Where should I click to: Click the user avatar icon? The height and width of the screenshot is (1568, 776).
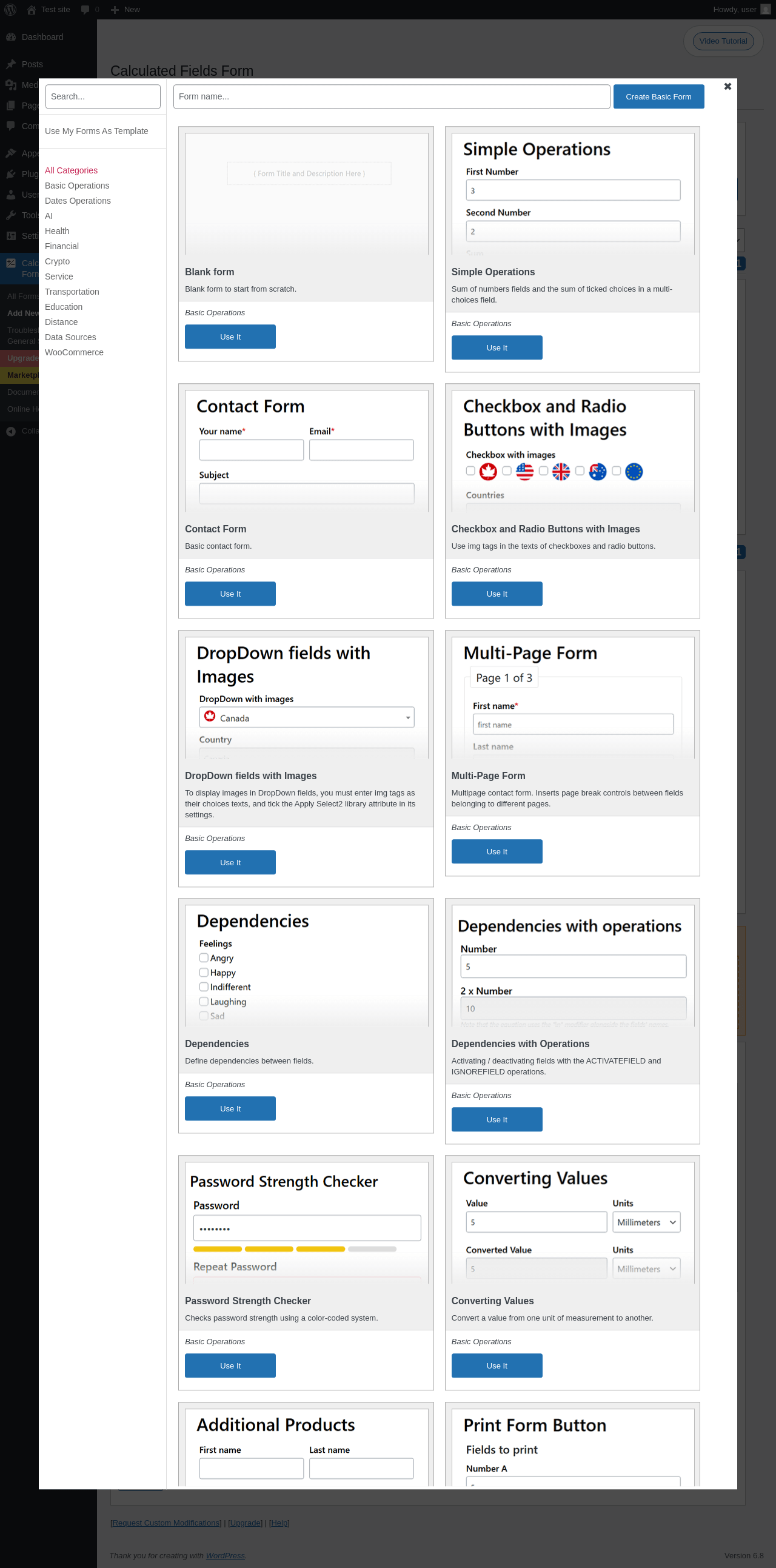[765, 10]
